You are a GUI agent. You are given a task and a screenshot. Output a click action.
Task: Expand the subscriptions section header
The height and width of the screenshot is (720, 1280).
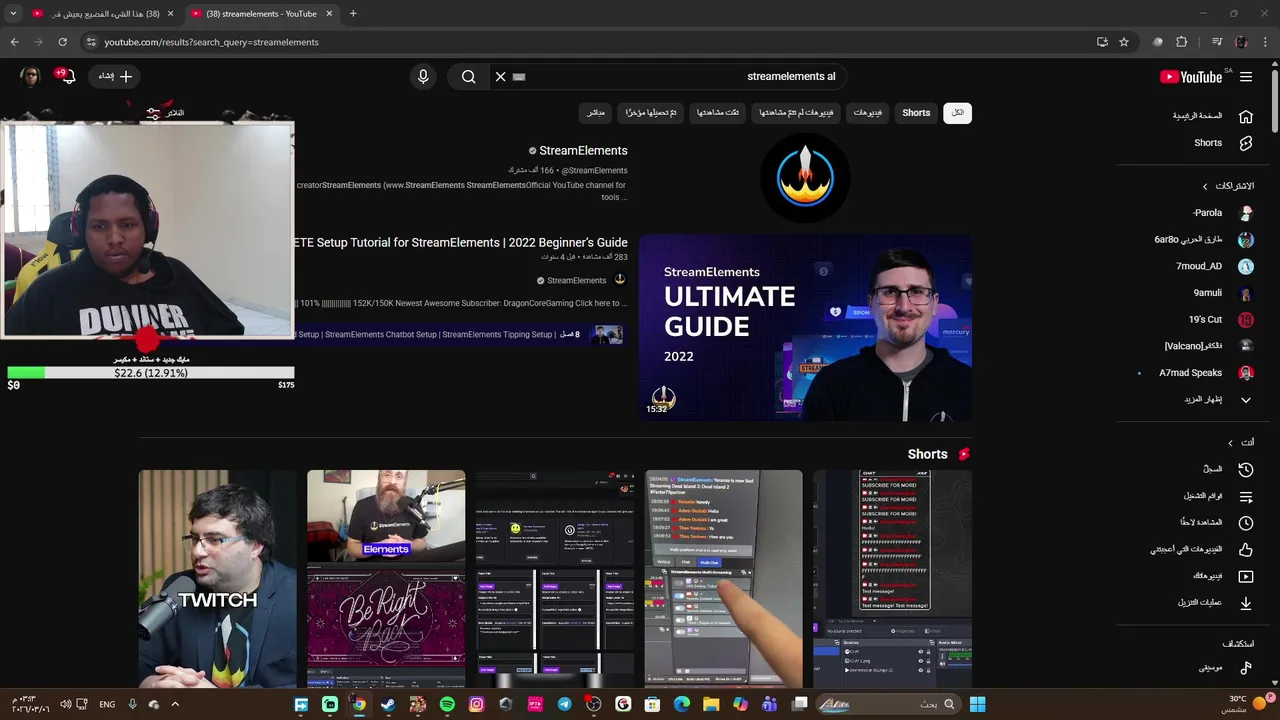(1228, 186)
